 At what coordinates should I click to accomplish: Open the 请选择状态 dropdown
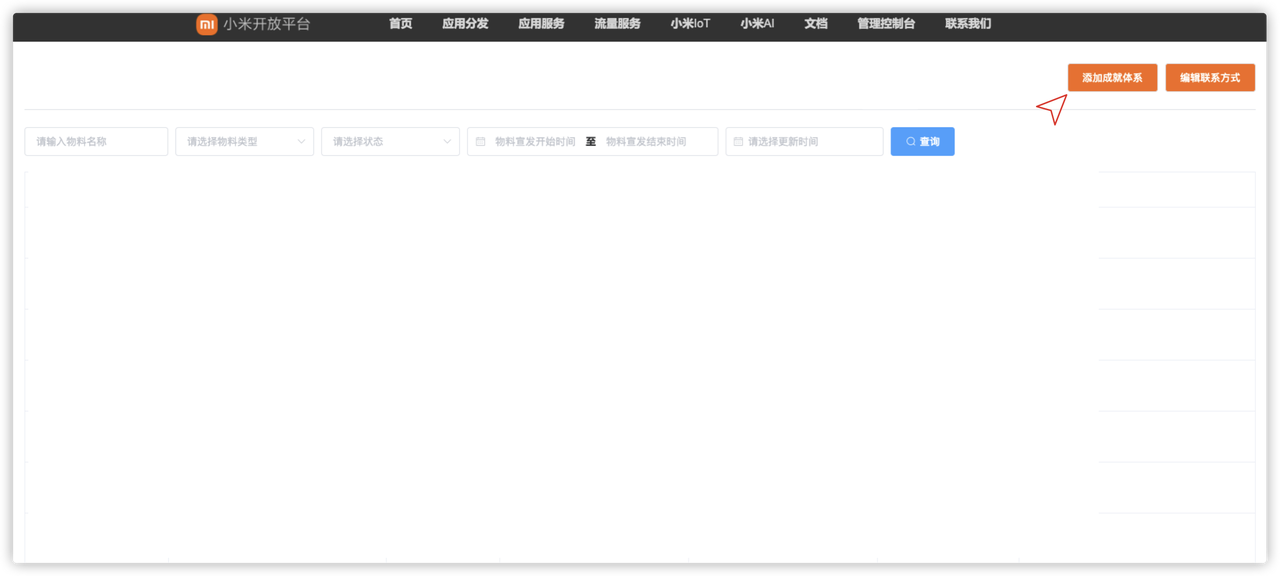[x=390, y=141]
